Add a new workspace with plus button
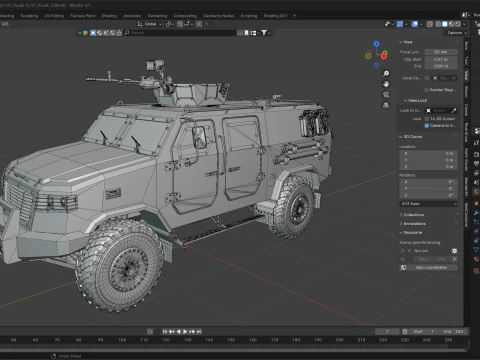Viewport: 480px width, 360px height. (294, 16)
